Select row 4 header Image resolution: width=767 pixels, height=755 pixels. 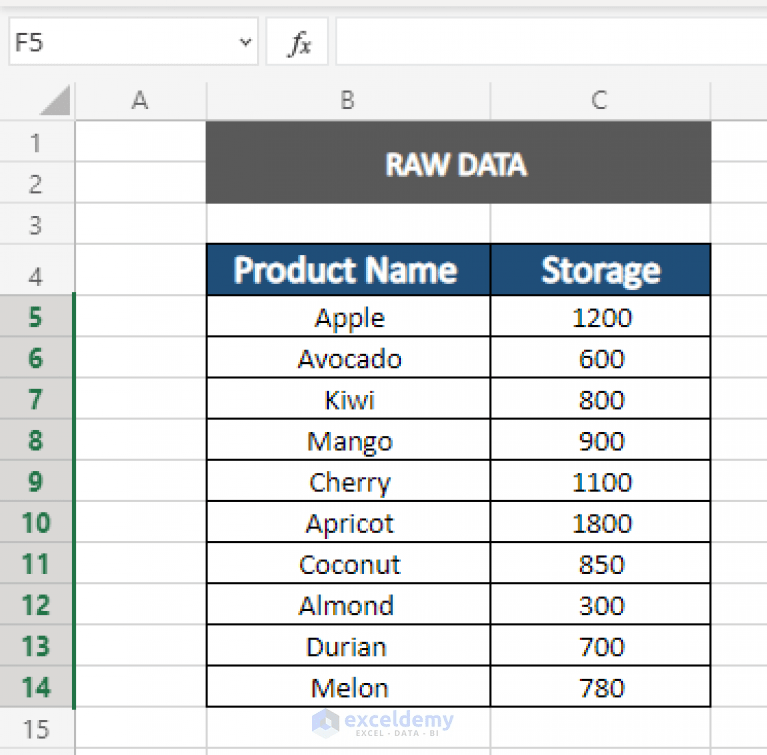click(x=36, y=270)
